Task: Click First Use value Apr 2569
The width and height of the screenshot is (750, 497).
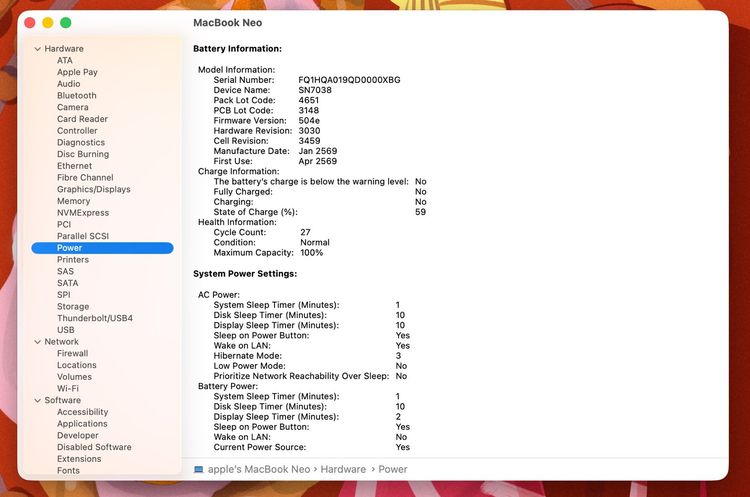Action: coord(318,161)
